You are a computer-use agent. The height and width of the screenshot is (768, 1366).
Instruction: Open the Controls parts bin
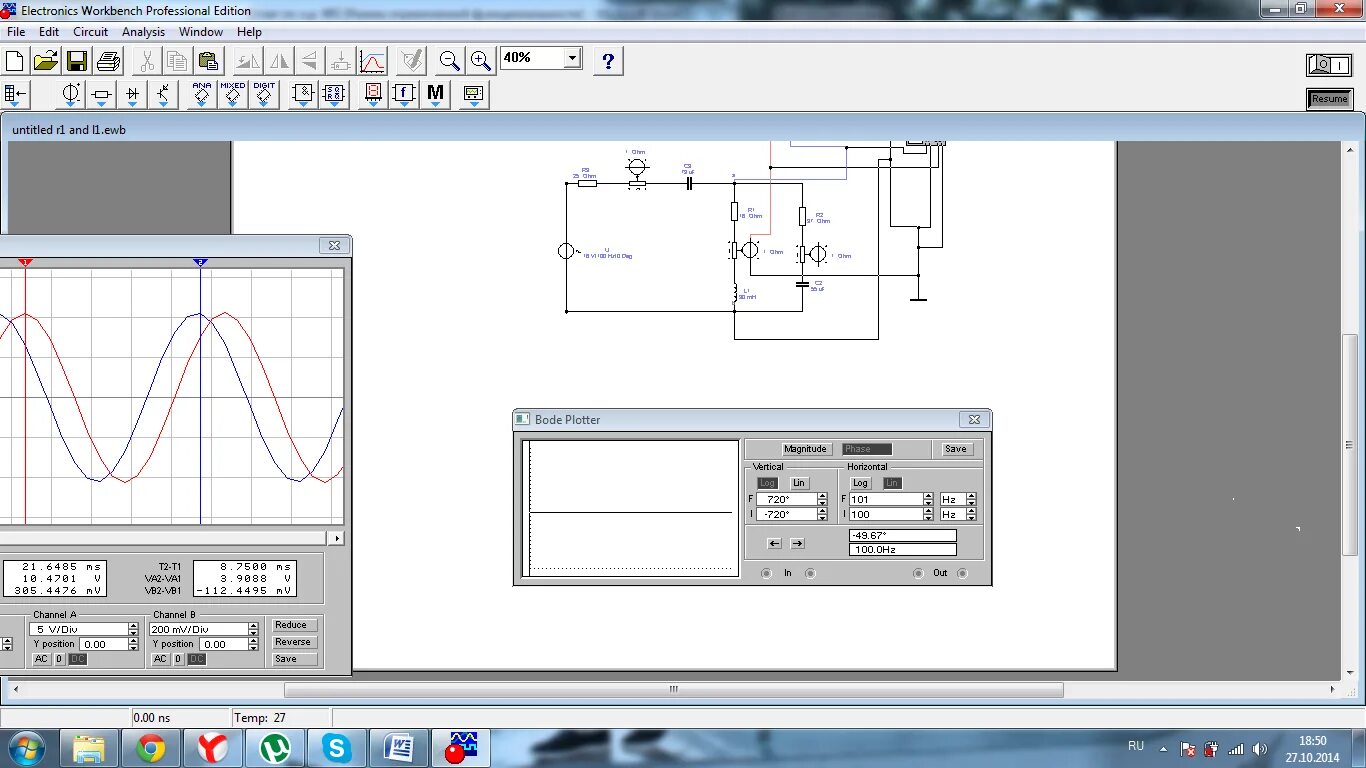404,95
